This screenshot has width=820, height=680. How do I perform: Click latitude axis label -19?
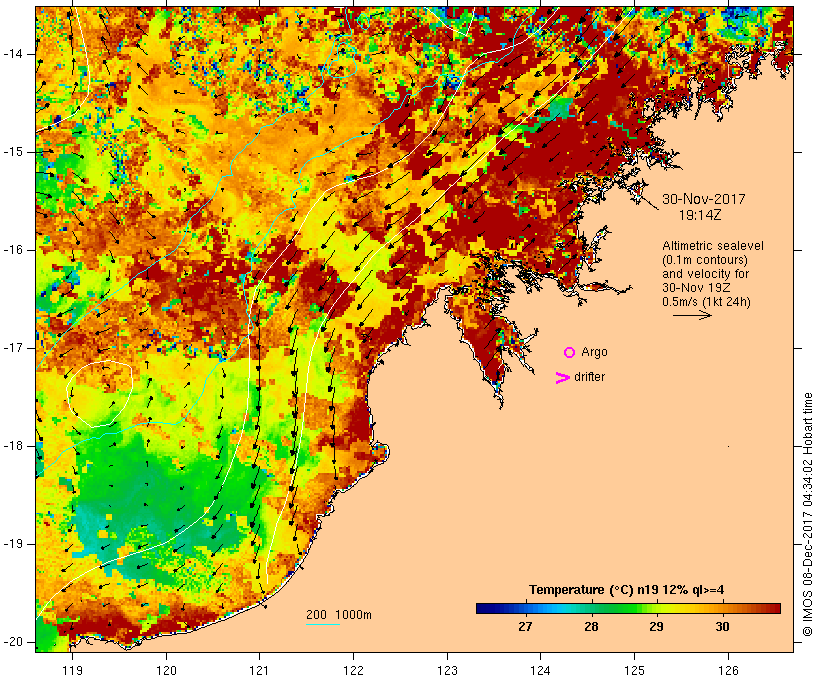[13, 545]
